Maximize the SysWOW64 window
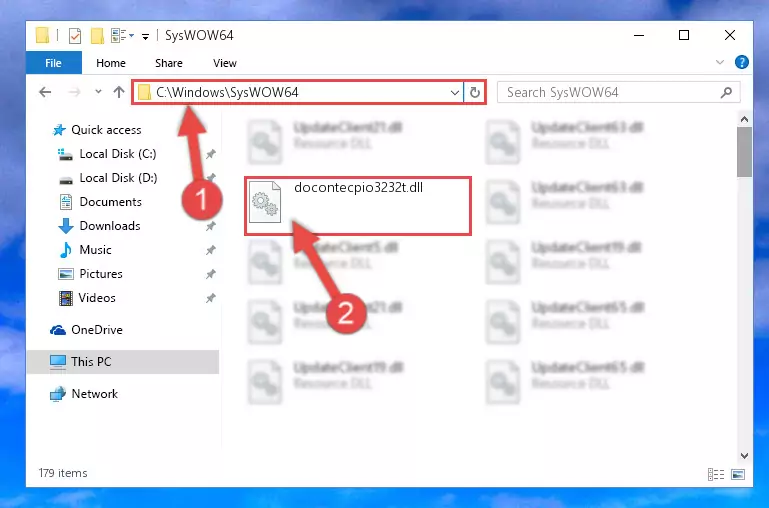The height and width of the screenshot is (508, 769). 684,35
